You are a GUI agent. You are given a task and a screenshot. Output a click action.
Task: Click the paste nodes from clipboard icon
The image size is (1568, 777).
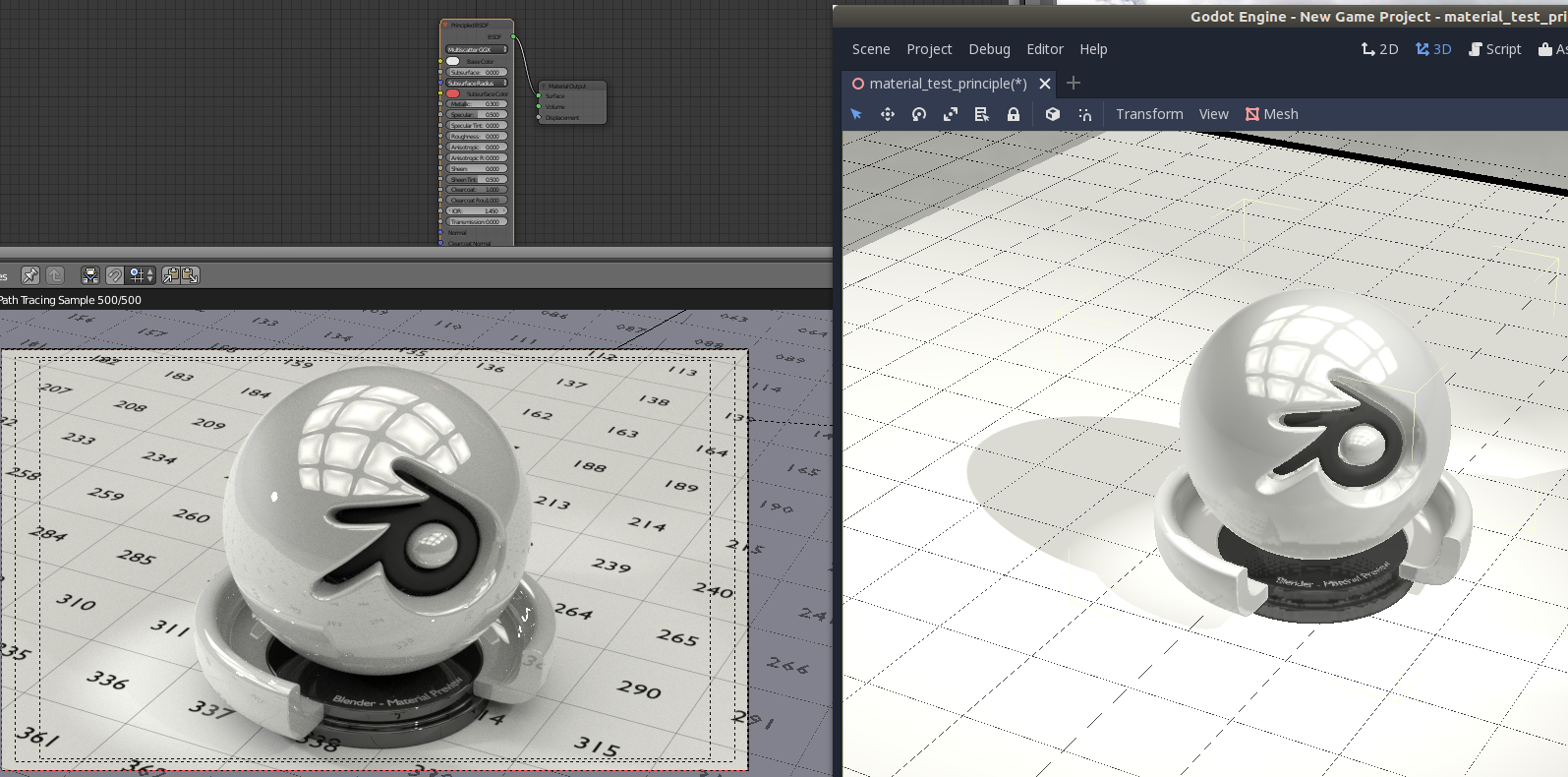coord(190,275)
